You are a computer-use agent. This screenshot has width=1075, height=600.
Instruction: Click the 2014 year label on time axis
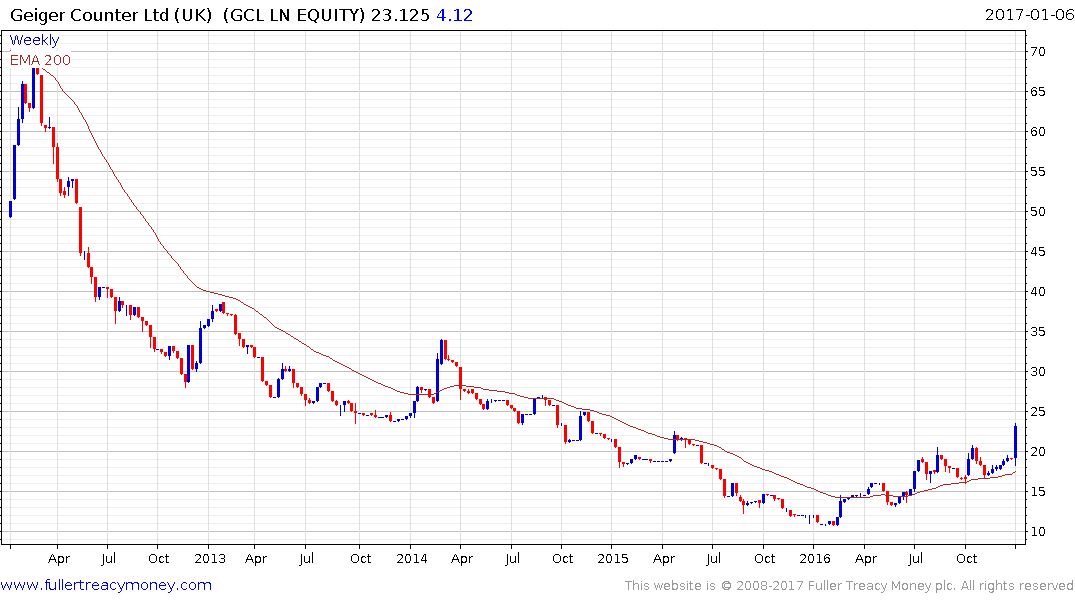click(411, 558)
